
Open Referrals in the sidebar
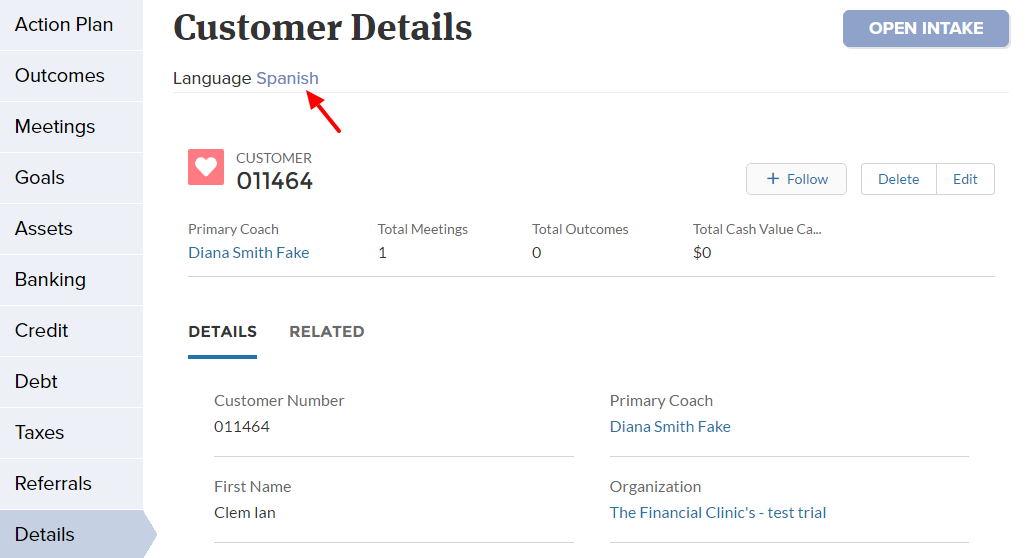click(71, 484)
